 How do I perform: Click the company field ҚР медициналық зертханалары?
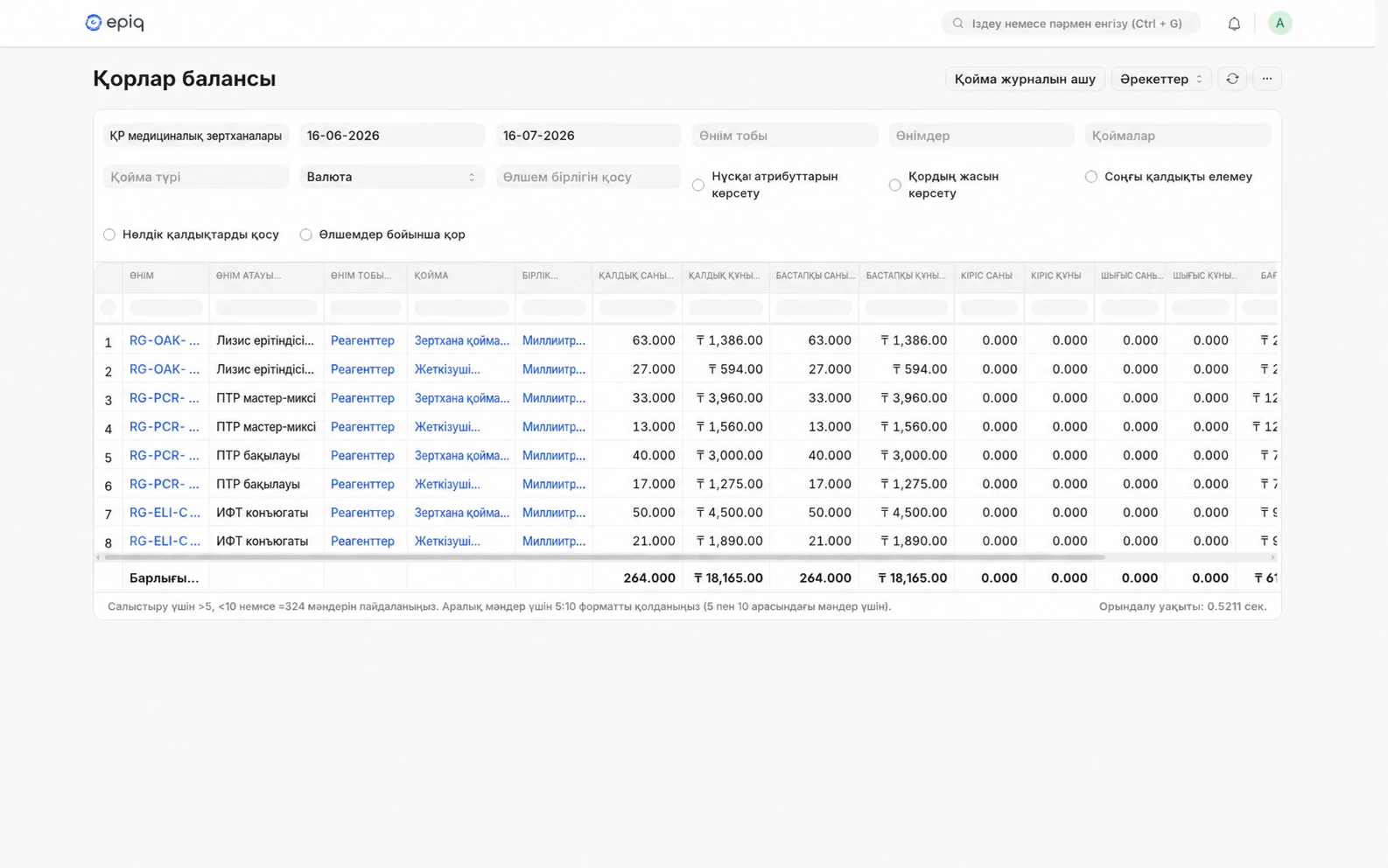(196, 136)
